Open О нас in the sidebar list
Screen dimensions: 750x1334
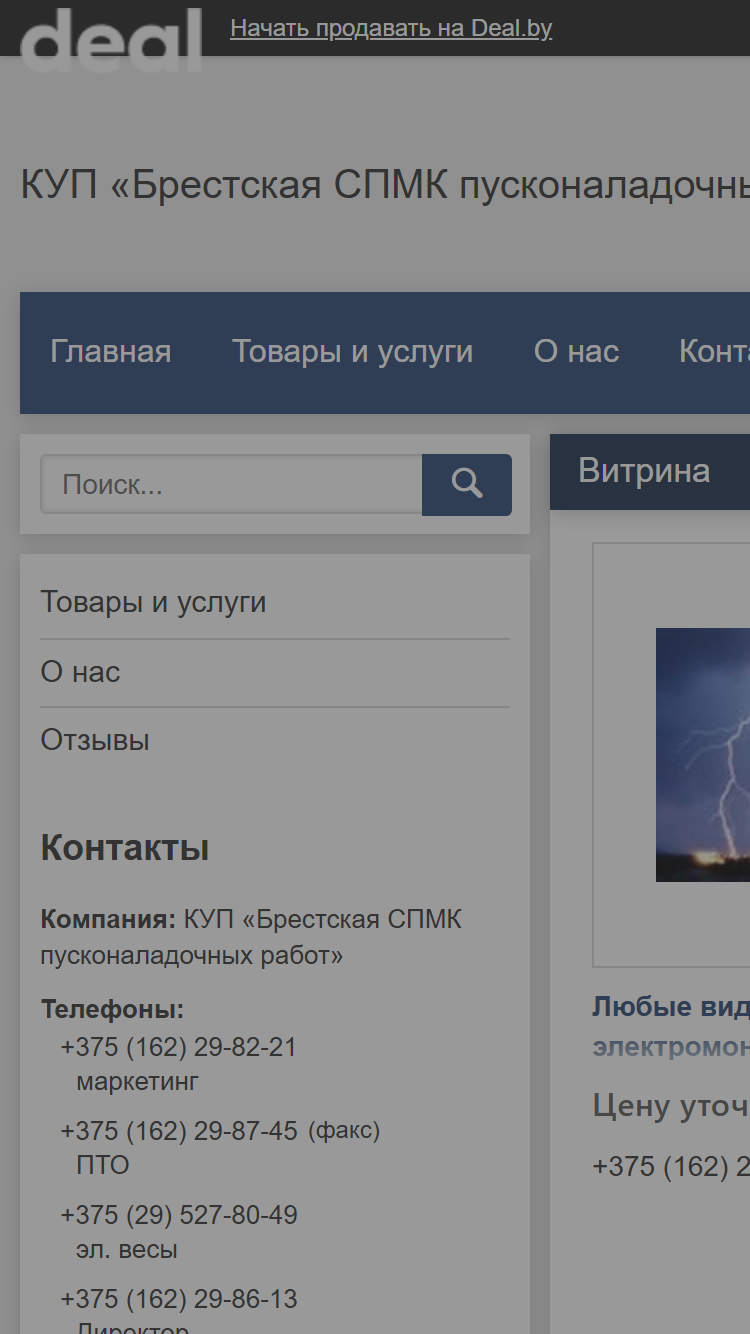[x=80, y=672]
